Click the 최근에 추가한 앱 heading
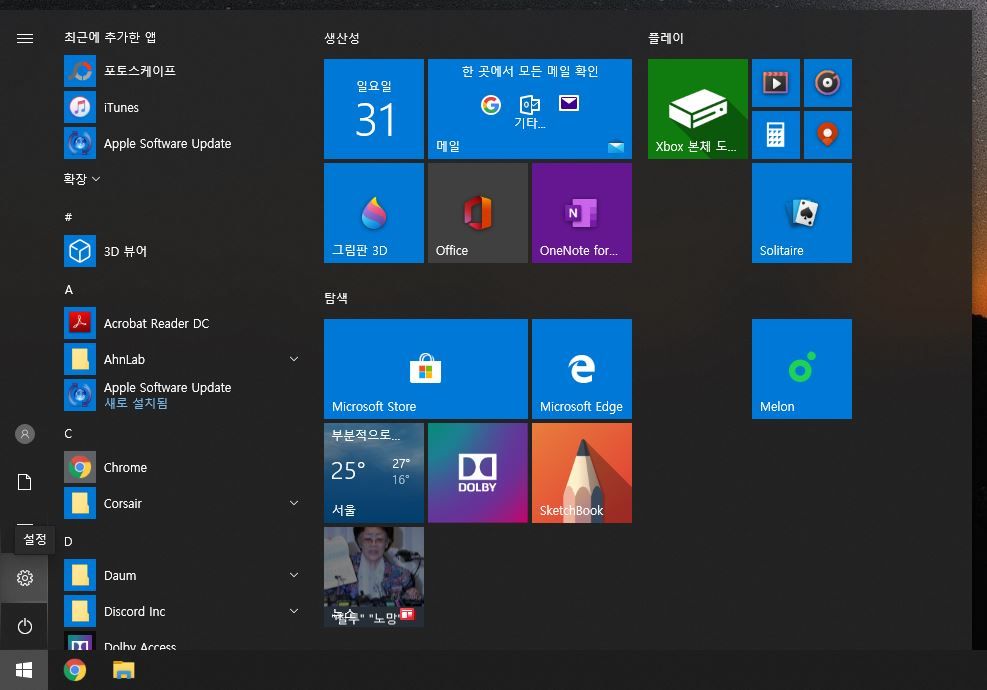The height and width of the screenshot is (690, 987). tap(110, 37)
